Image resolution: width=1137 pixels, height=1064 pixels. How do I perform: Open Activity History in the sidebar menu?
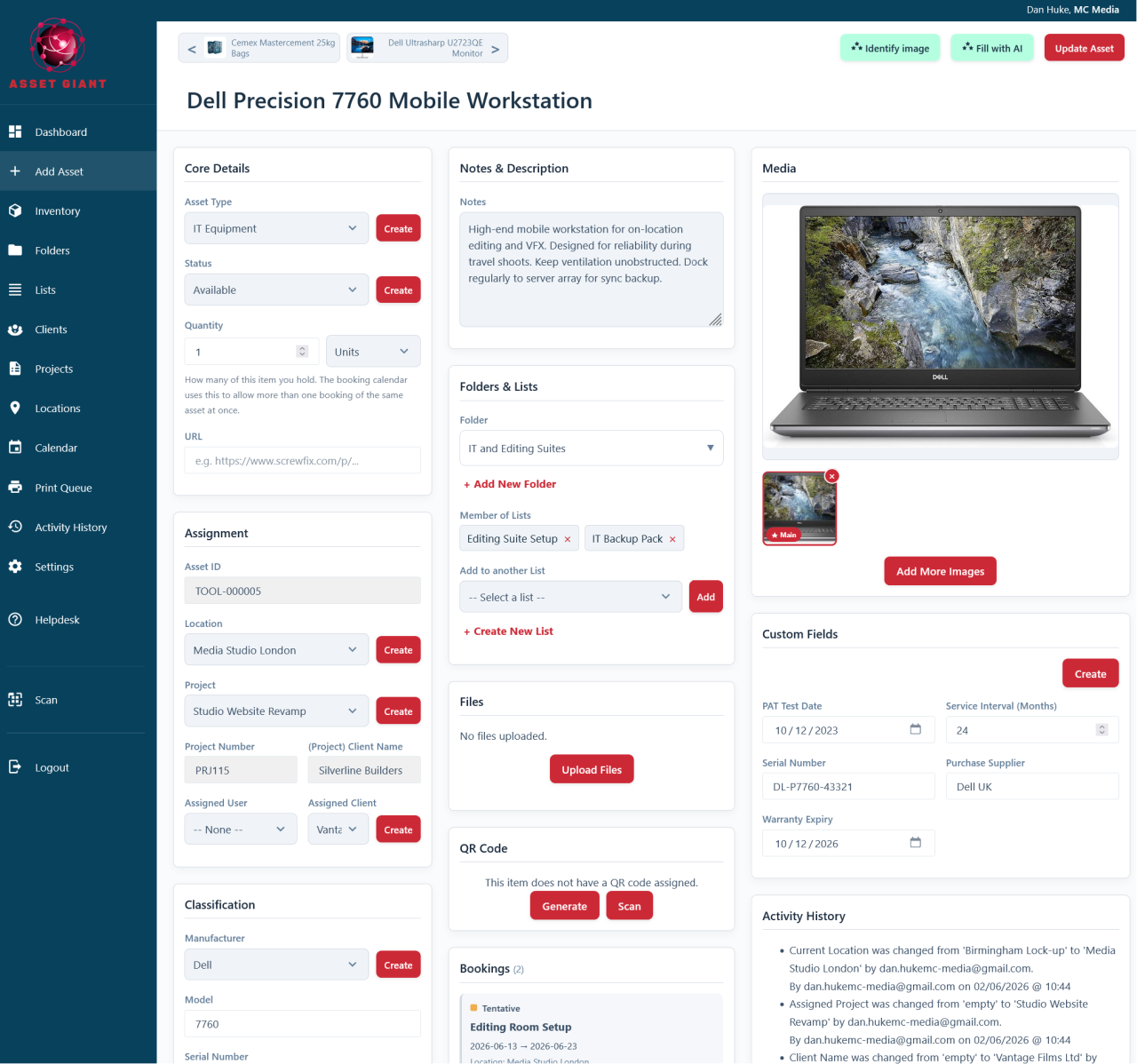(x=78, y=527)
